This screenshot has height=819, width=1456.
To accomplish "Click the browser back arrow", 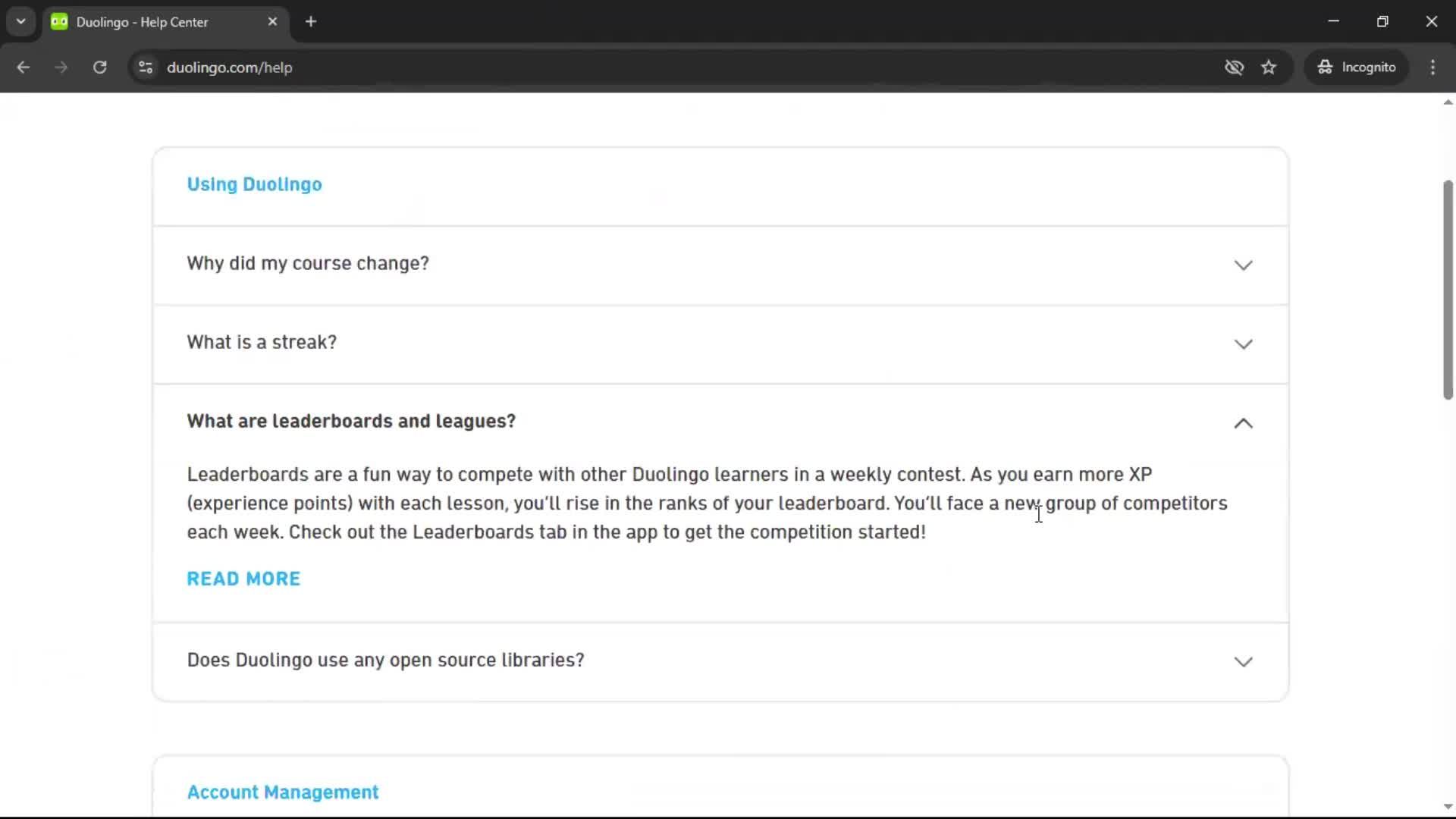I will click(x=23, y=67).
